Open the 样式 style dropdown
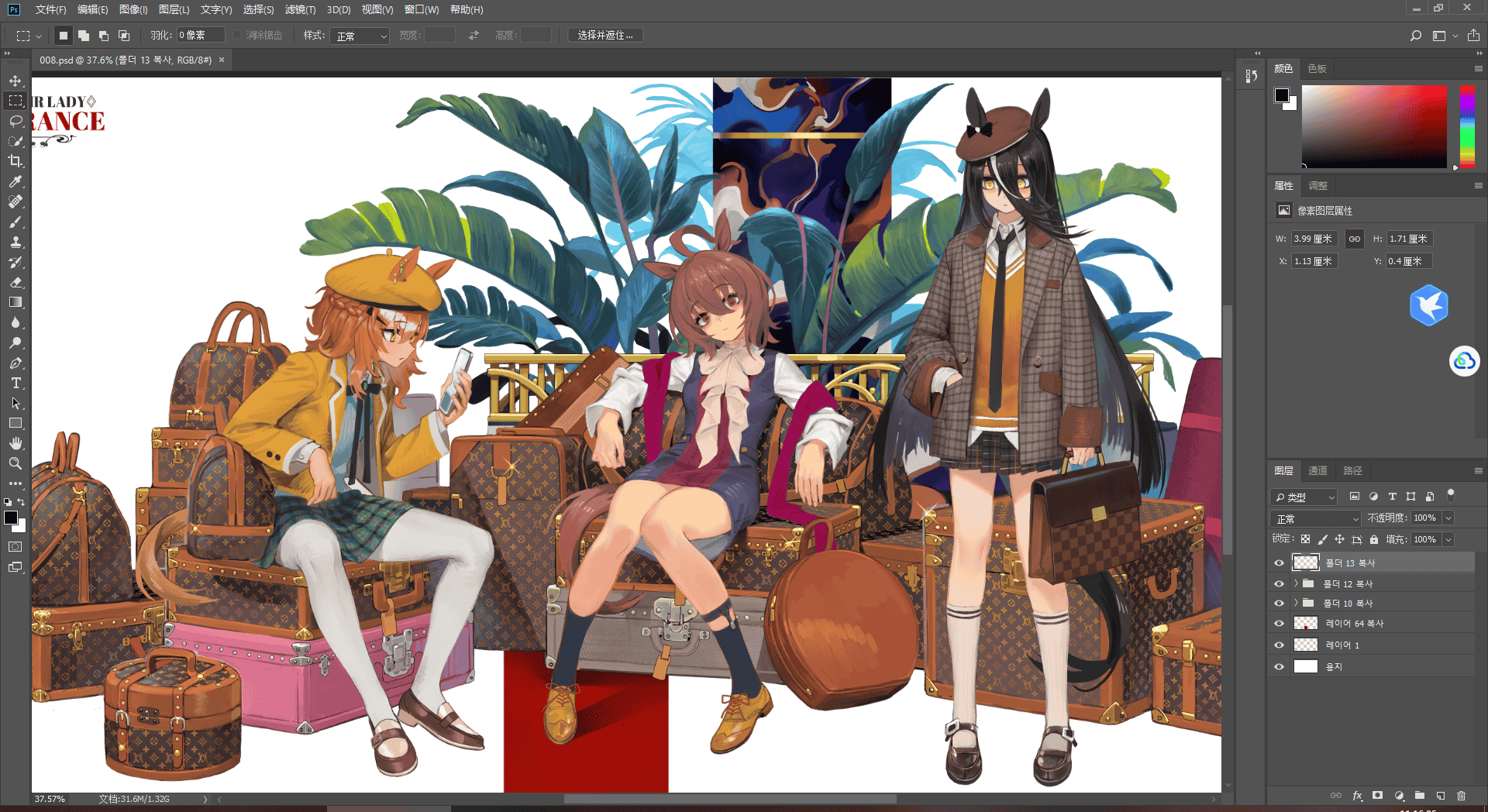The image size is (1488, 812). click(x=360, y=36)
